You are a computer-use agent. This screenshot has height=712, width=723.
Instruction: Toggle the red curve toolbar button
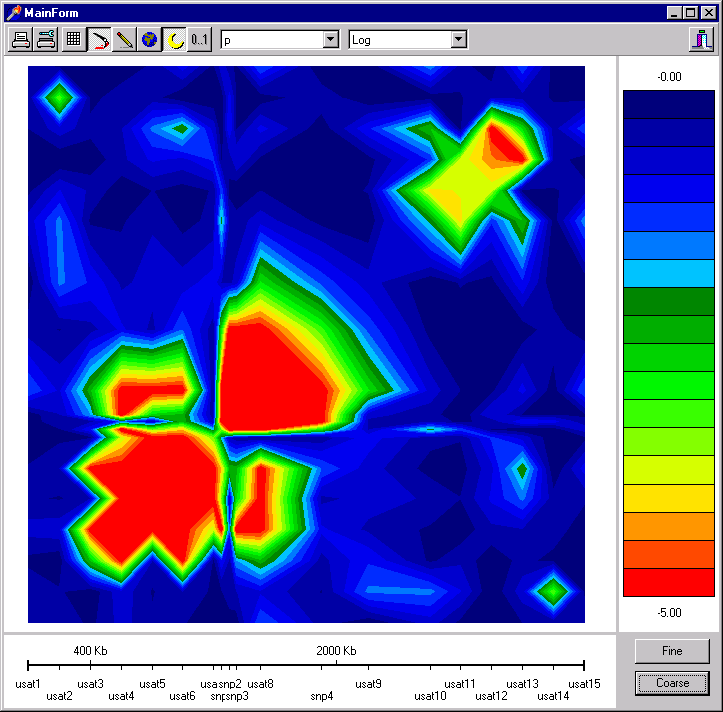99,40
